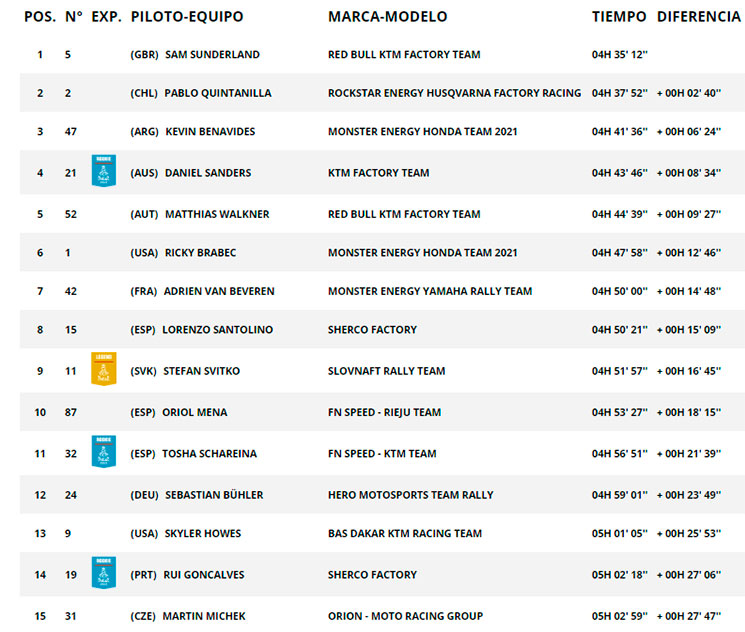This screenshot has height=632, width=745.
Task: Click on Kevin Benavides rider entry
Action: tap(210, 132)
